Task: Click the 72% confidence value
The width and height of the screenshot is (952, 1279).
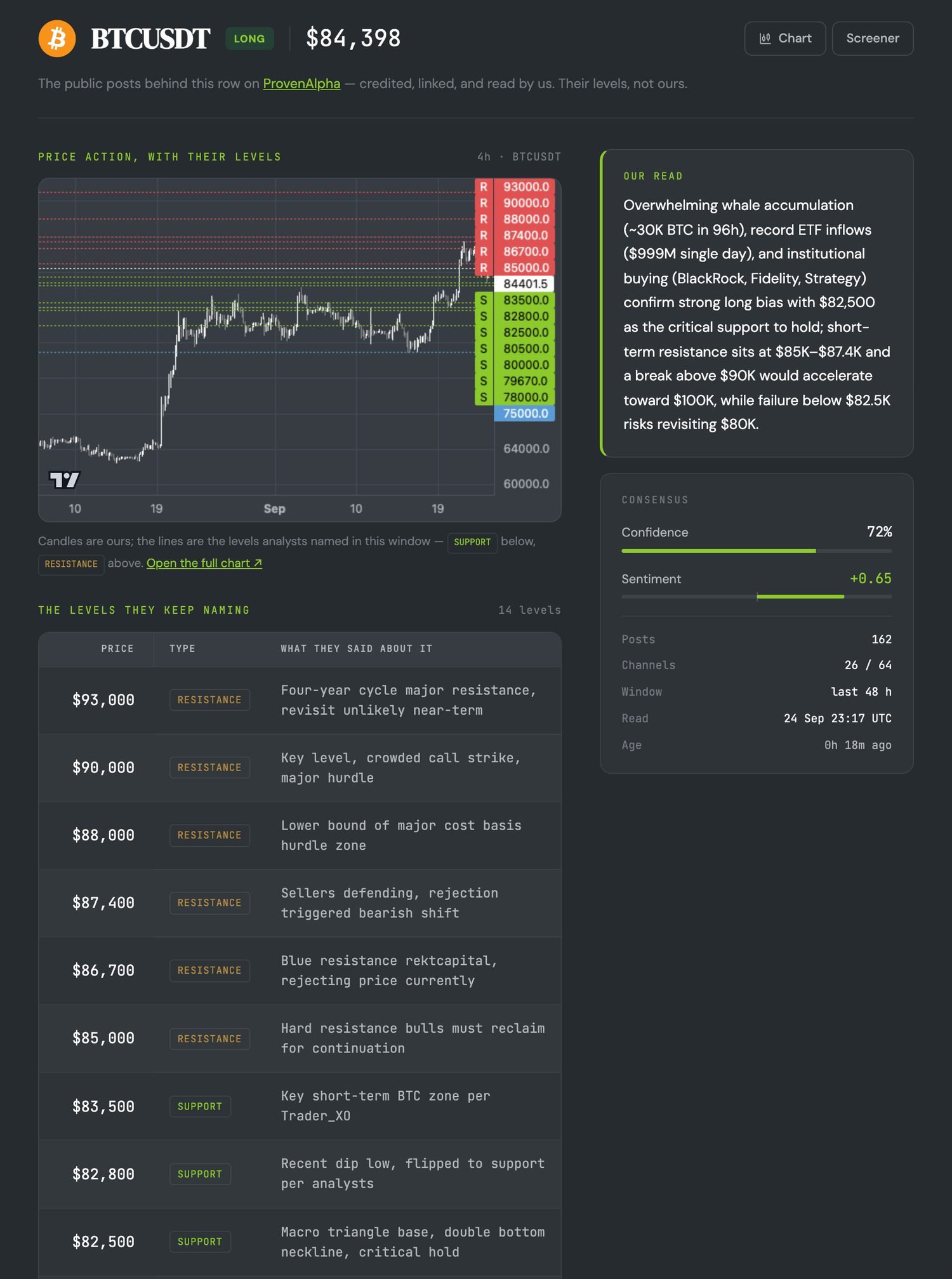Action: (880, 532)
